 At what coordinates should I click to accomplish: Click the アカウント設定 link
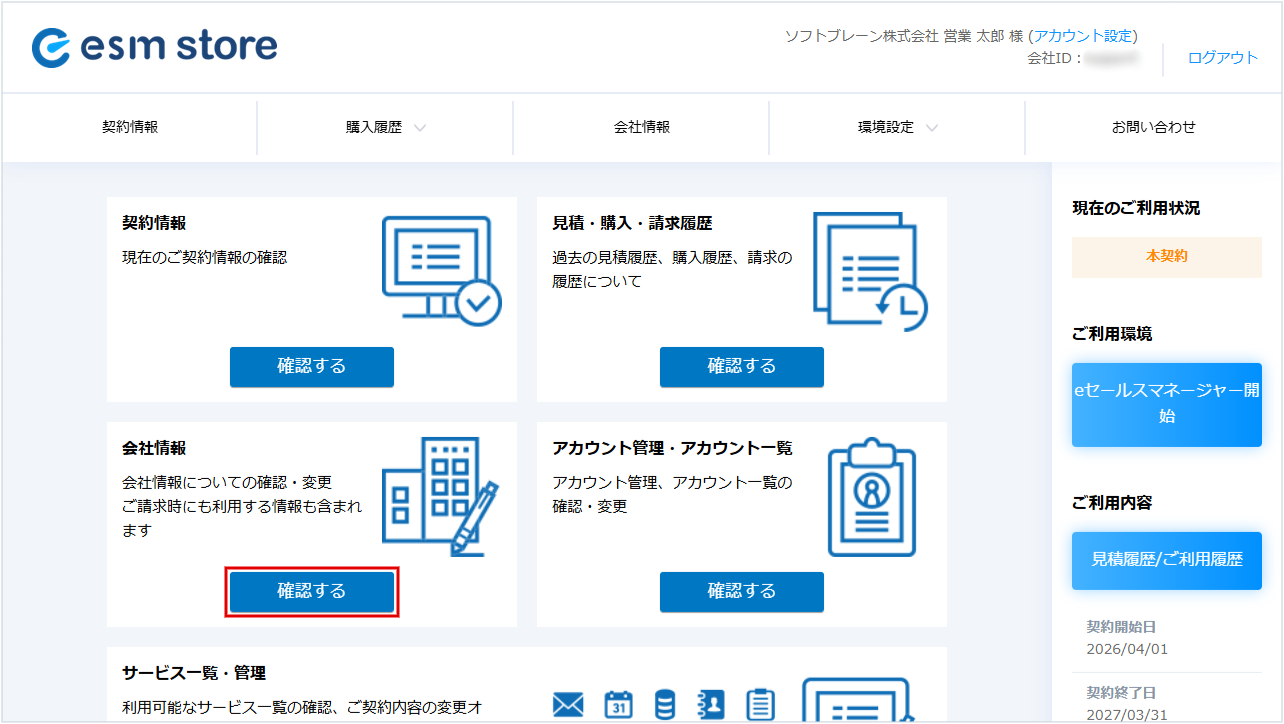1085,36
